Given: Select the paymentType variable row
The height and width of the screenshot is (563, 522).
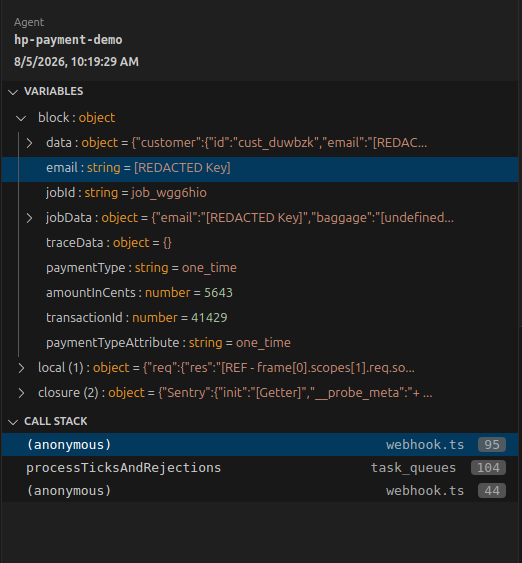Looking at the screenshot, I should (260, 268).
